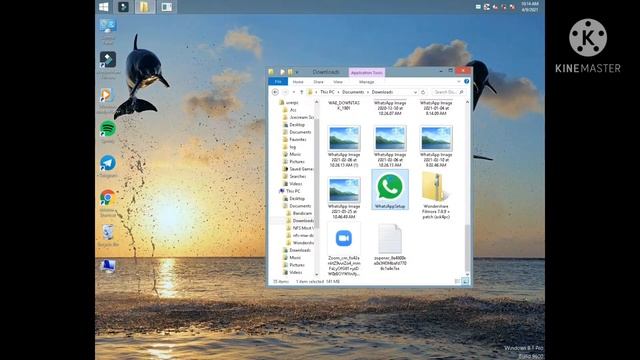This screenshot has height=360, width=640.
Task: Open the Filmora shortcut on desktop
Action: tap(108, 64)
